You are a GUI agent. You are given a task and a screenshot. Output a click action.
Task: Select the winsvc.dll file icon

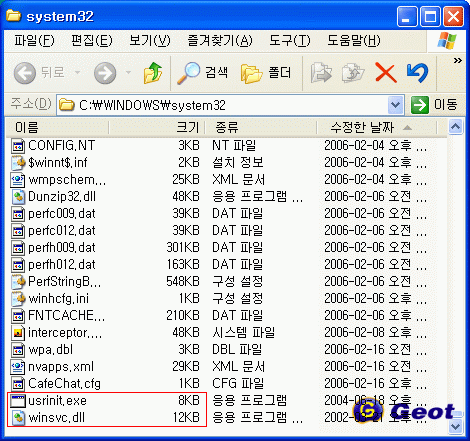[x=18, y=418]
